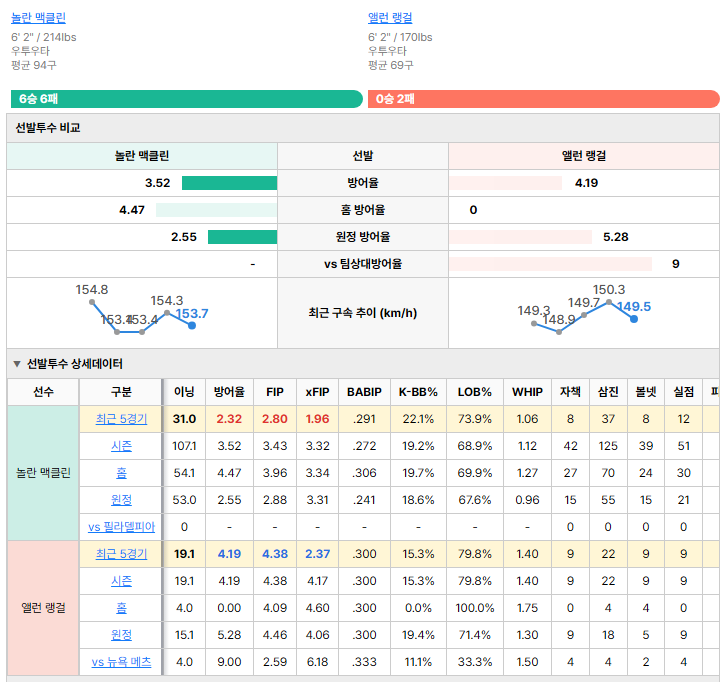726x682 pixels.
Task: Click the 33.3% LOB% cell
Action: click(475, 662)
